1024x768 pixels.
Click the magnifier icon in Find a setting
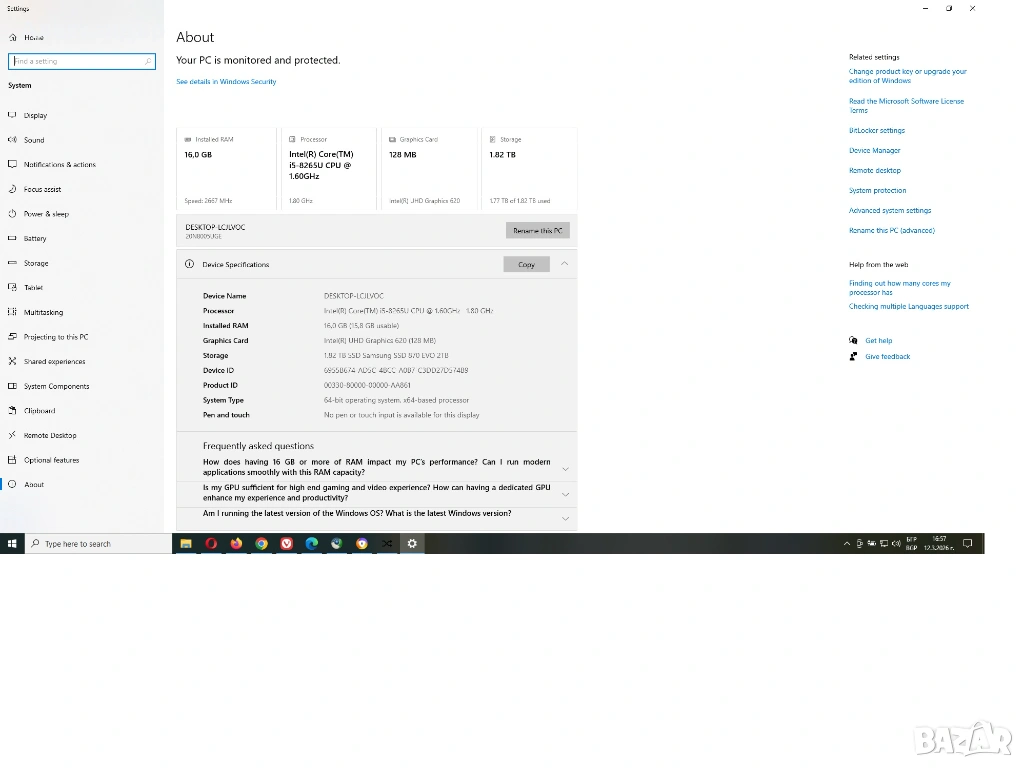[148, 61]
